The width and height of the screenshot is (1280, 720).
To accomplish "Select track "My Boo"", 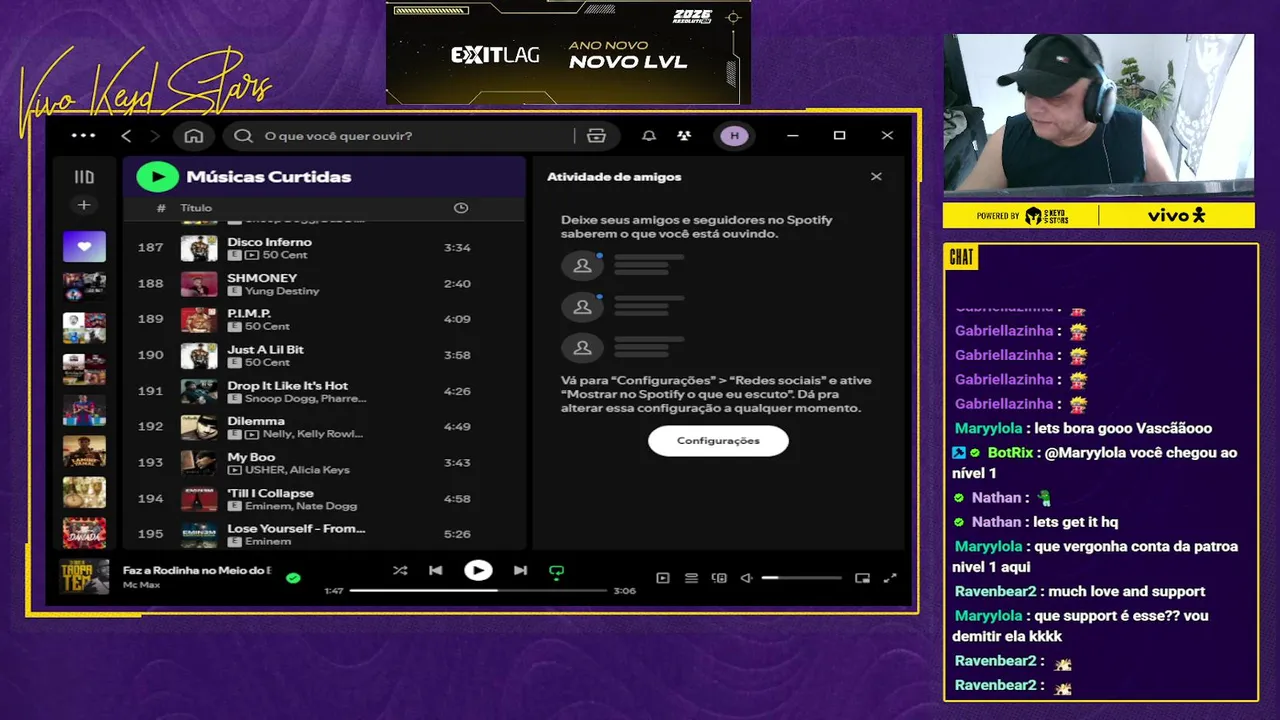I will [251, 457].
